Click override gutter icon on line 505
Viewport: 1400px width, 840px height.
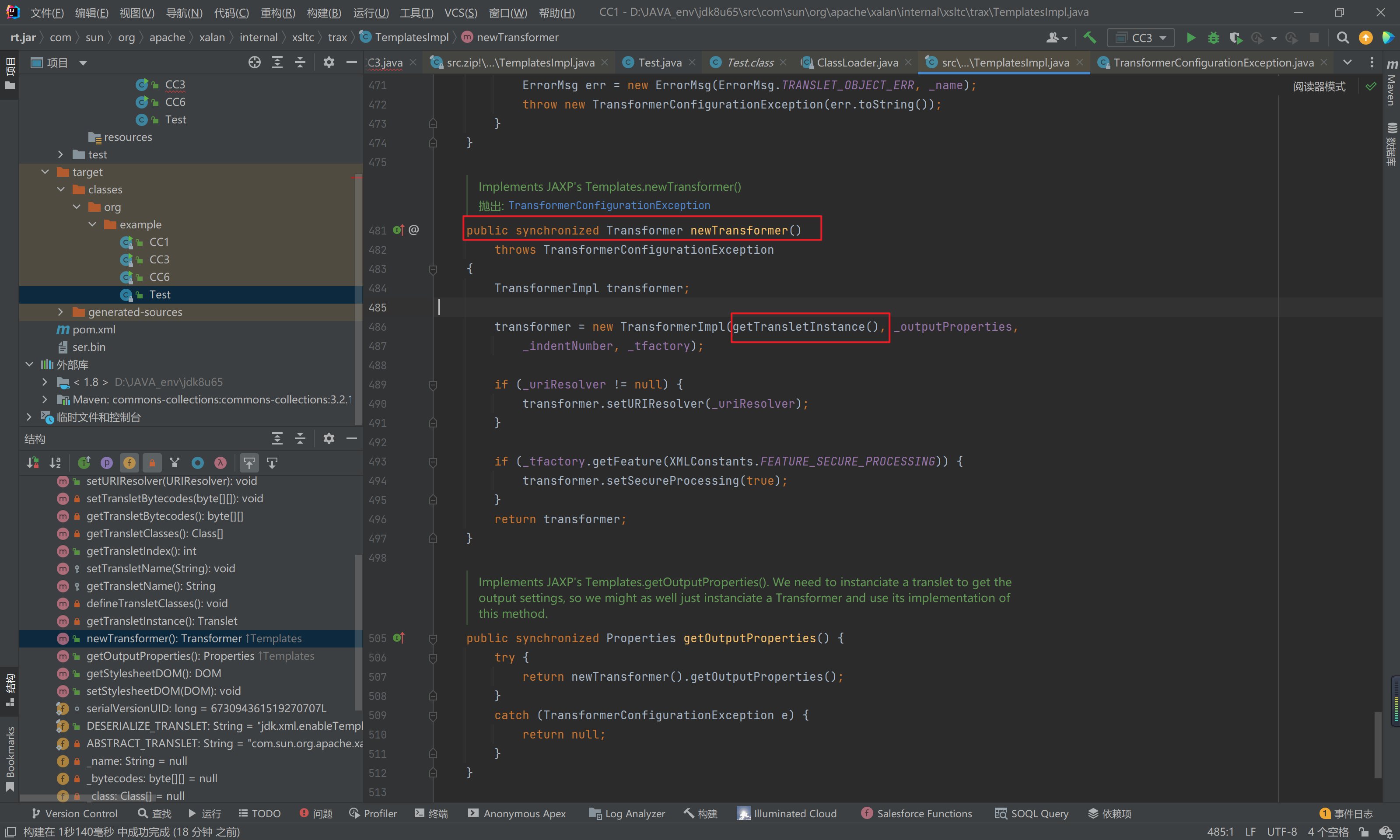pos(399,638)
